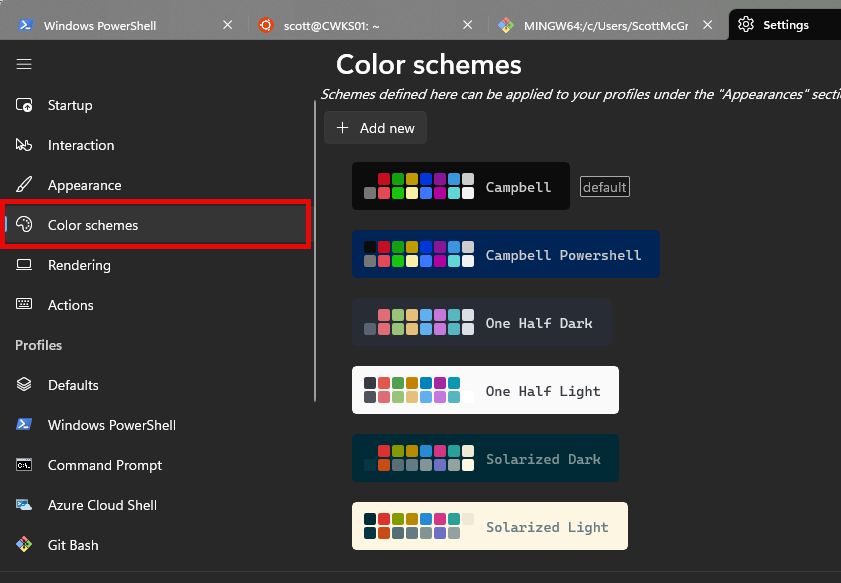The image size is (841, 583).
Task: Click the Settings gear tab icon
Action: point(746,24)
